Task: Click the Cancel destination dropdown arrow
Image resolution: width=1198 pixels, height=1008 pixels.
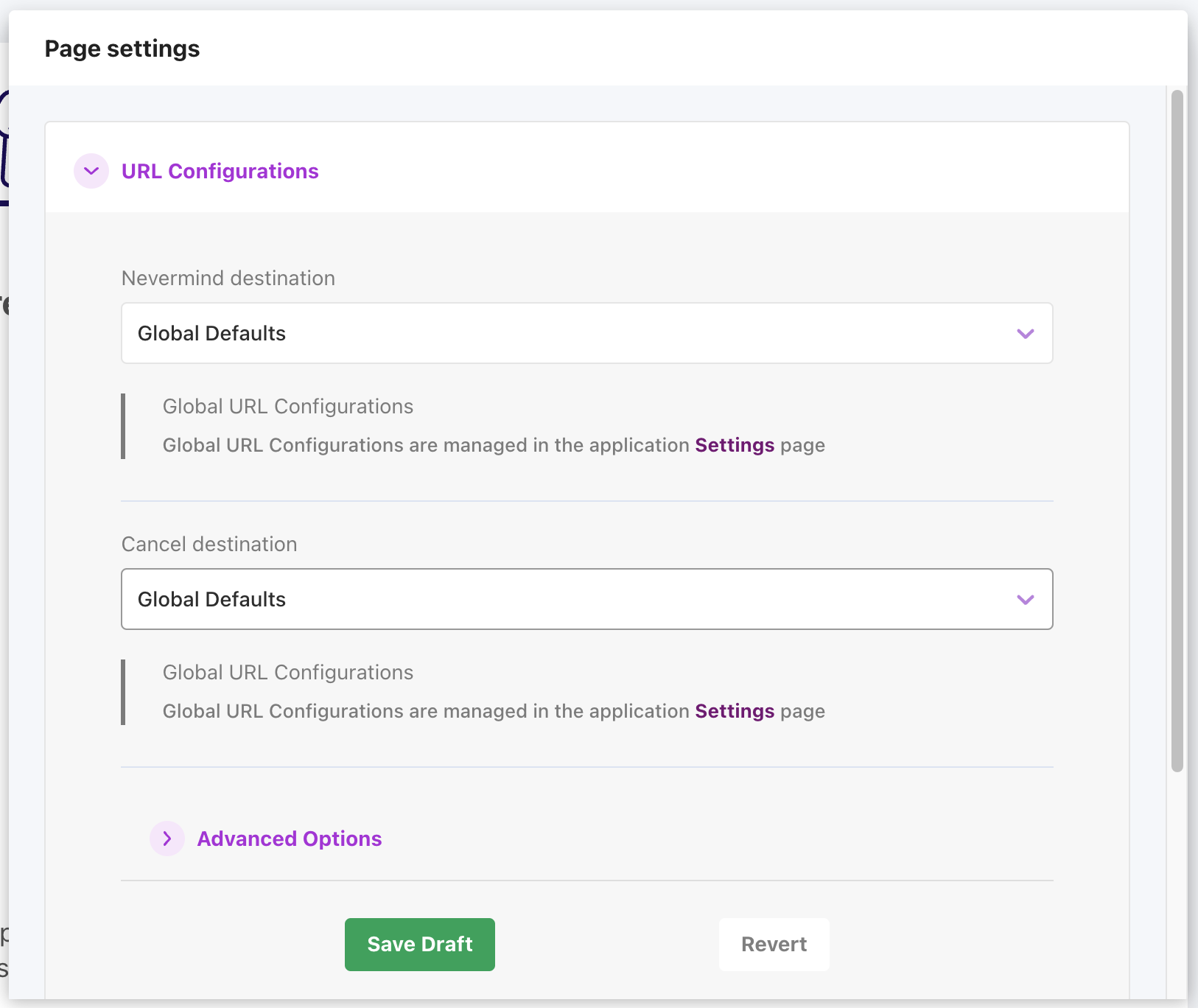Action: (1025, 600)
